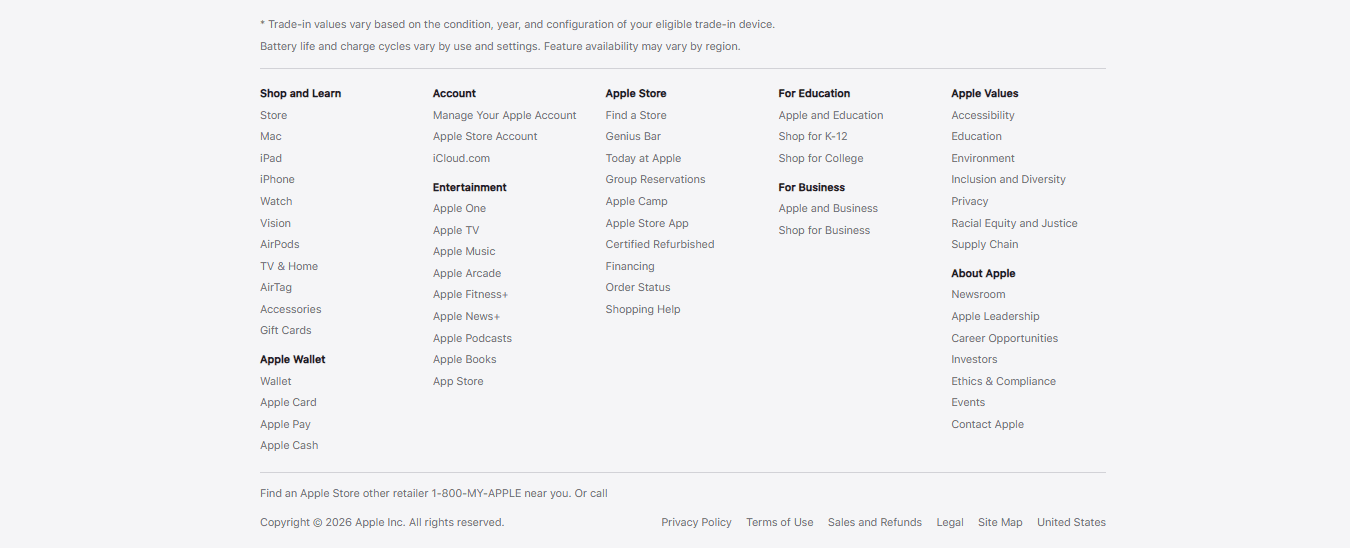Viewport: 1350px width, 548px height.
Task: Open the Apple News+ link
Action: click(466, 316)
